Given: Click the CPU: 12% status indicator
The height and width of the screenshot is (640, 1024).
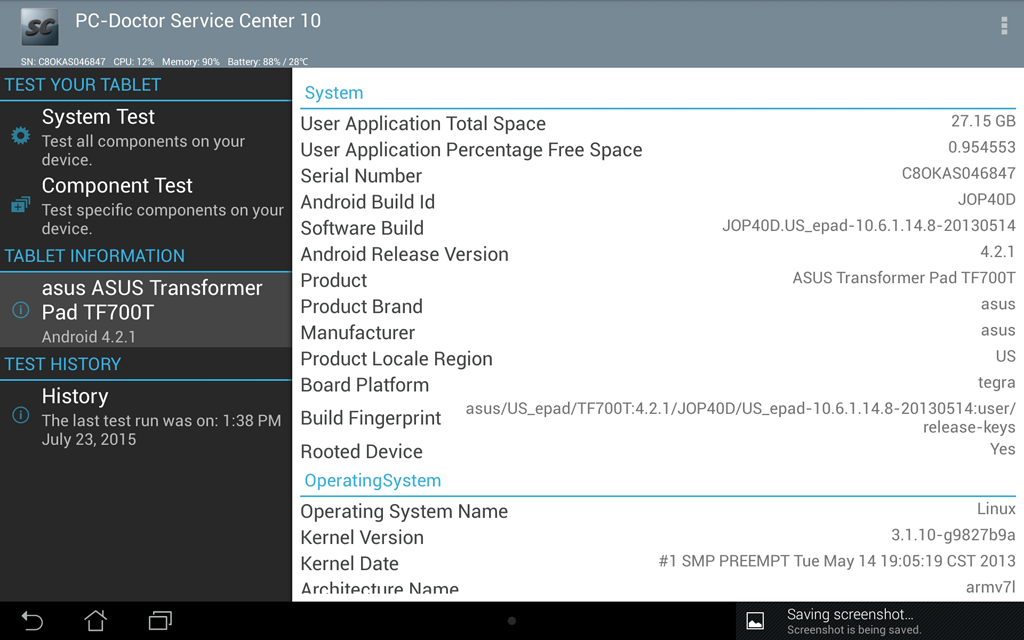Looking at the screenshot, I should pyautogui.click(x=134, y=62).
